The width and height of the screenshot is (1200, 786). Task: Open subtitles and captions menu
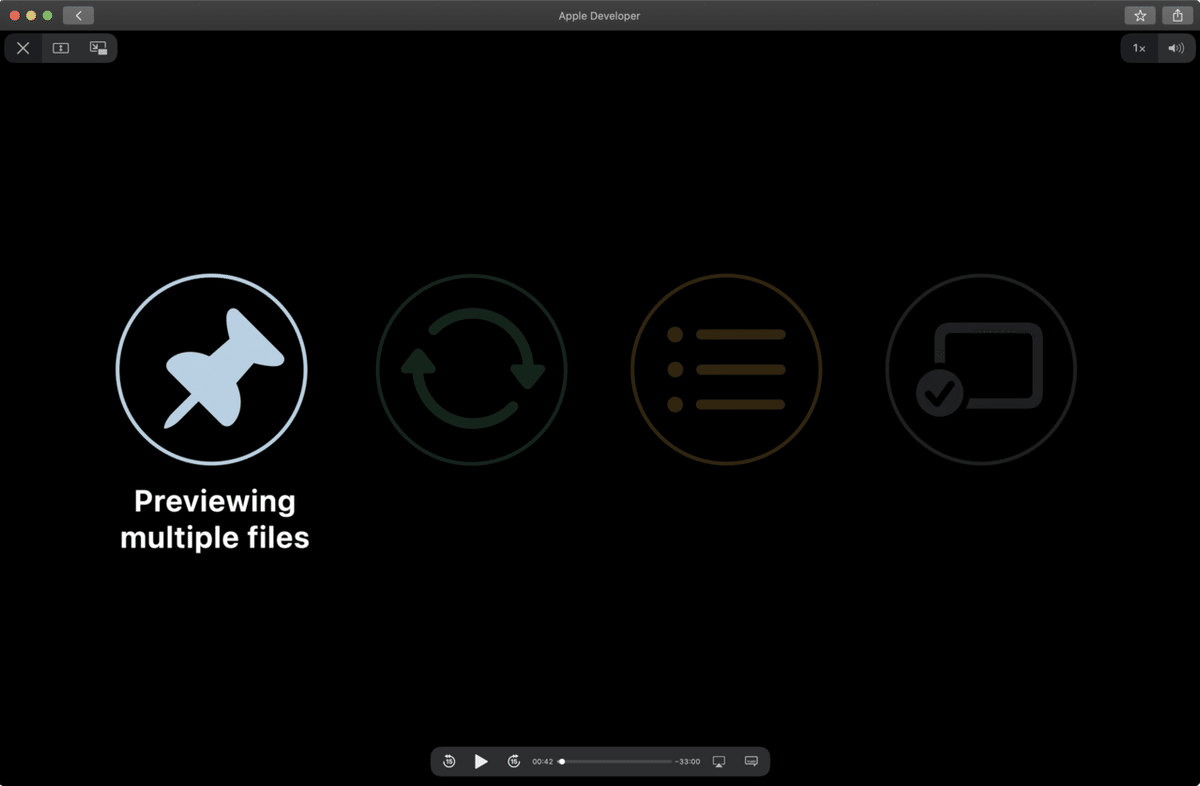click(x=751, y=762)
